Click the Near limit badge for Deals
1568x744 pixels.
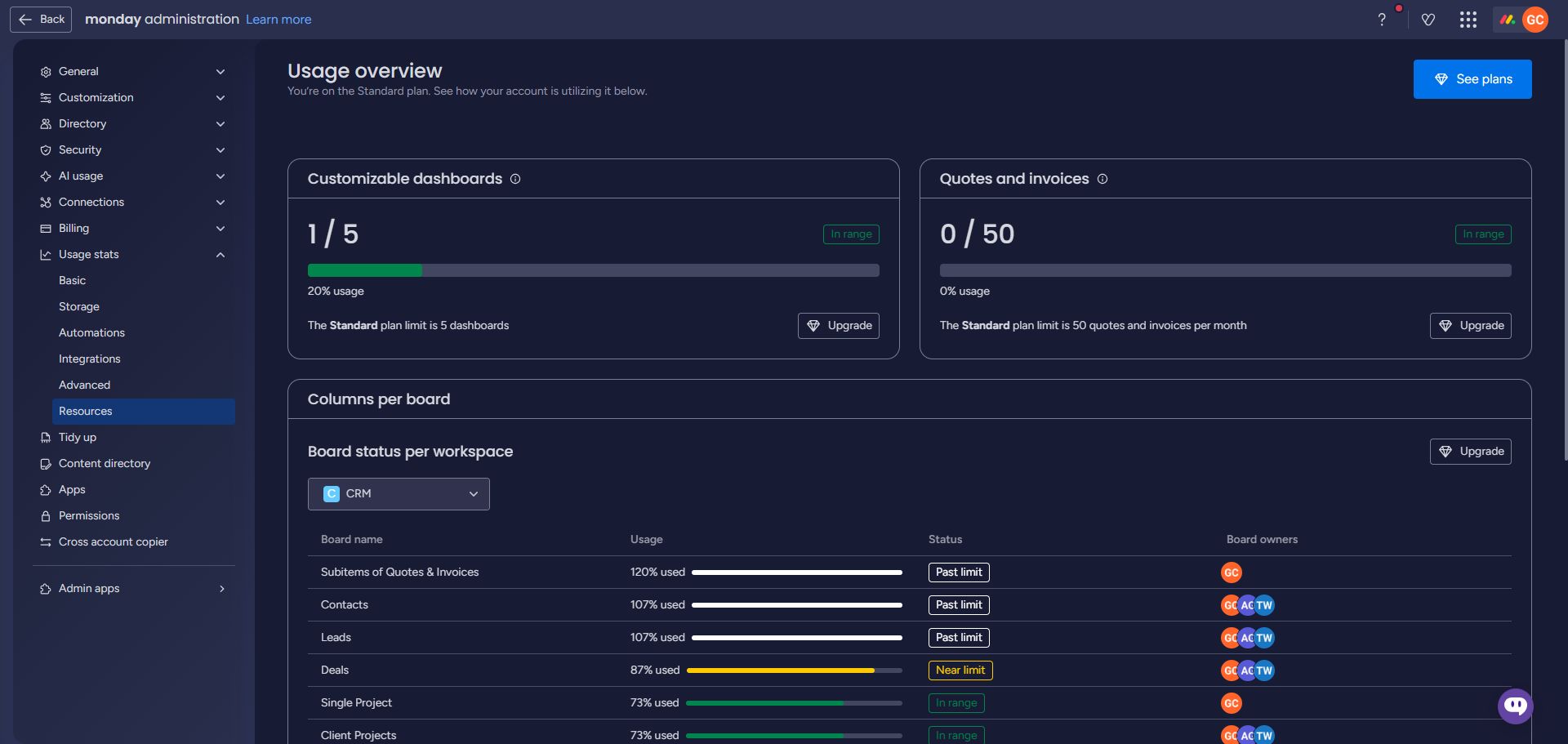click(x=960, y=670)
